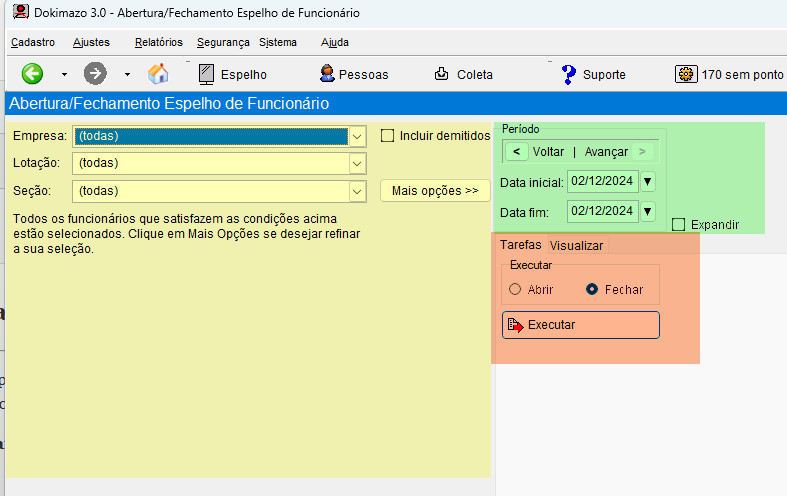Open Espelho from the toolbar
The height and width of the screenshot is (496, 787).
(x=232, y=74)
